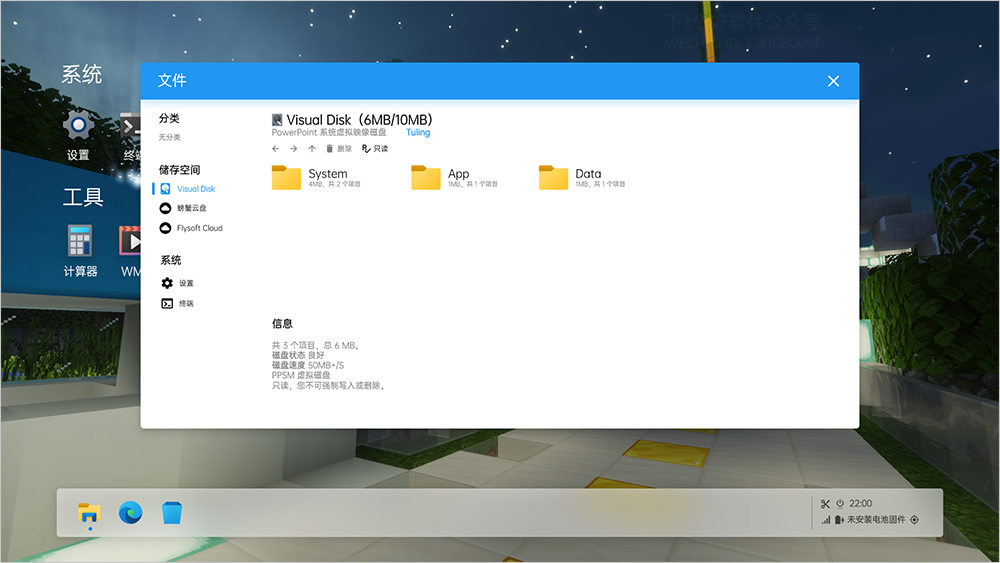Click the power icon in tray
Viewport: 1000px width, 563px height.
(840, 503)
